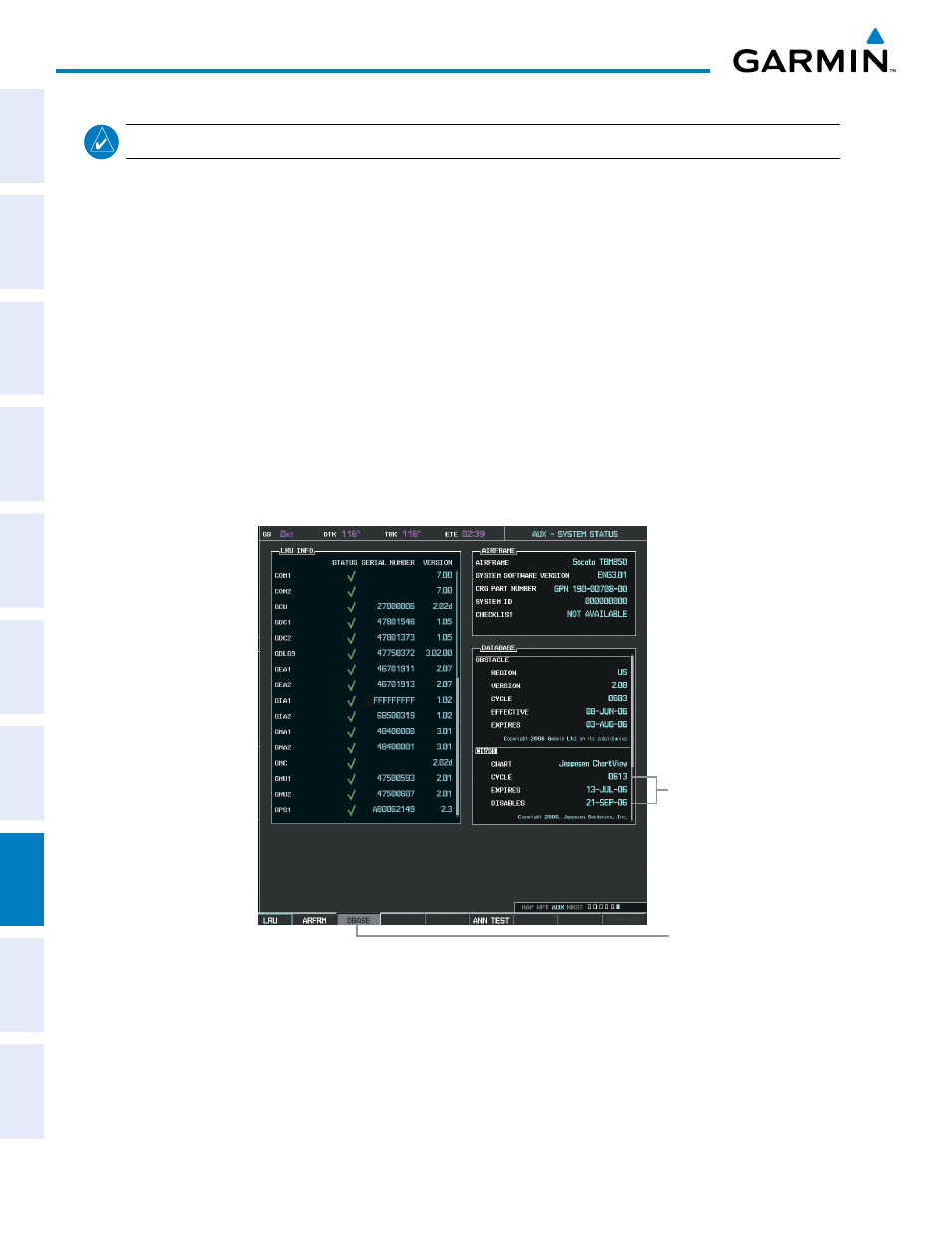Click GMU1 serial number 47500593
The image size is (952, 1233).
[396, 779]
